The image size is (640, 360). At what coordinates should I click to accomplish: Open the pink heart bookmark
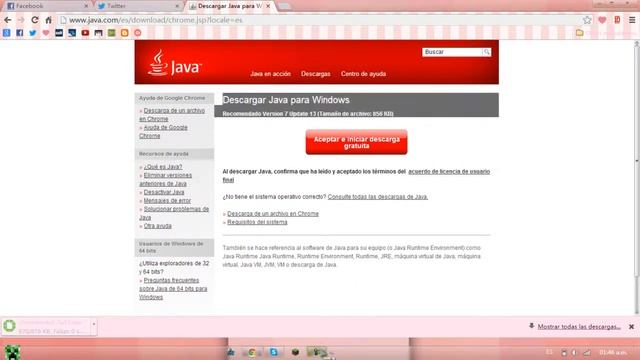pyautogui.click(x=46, y=33)
